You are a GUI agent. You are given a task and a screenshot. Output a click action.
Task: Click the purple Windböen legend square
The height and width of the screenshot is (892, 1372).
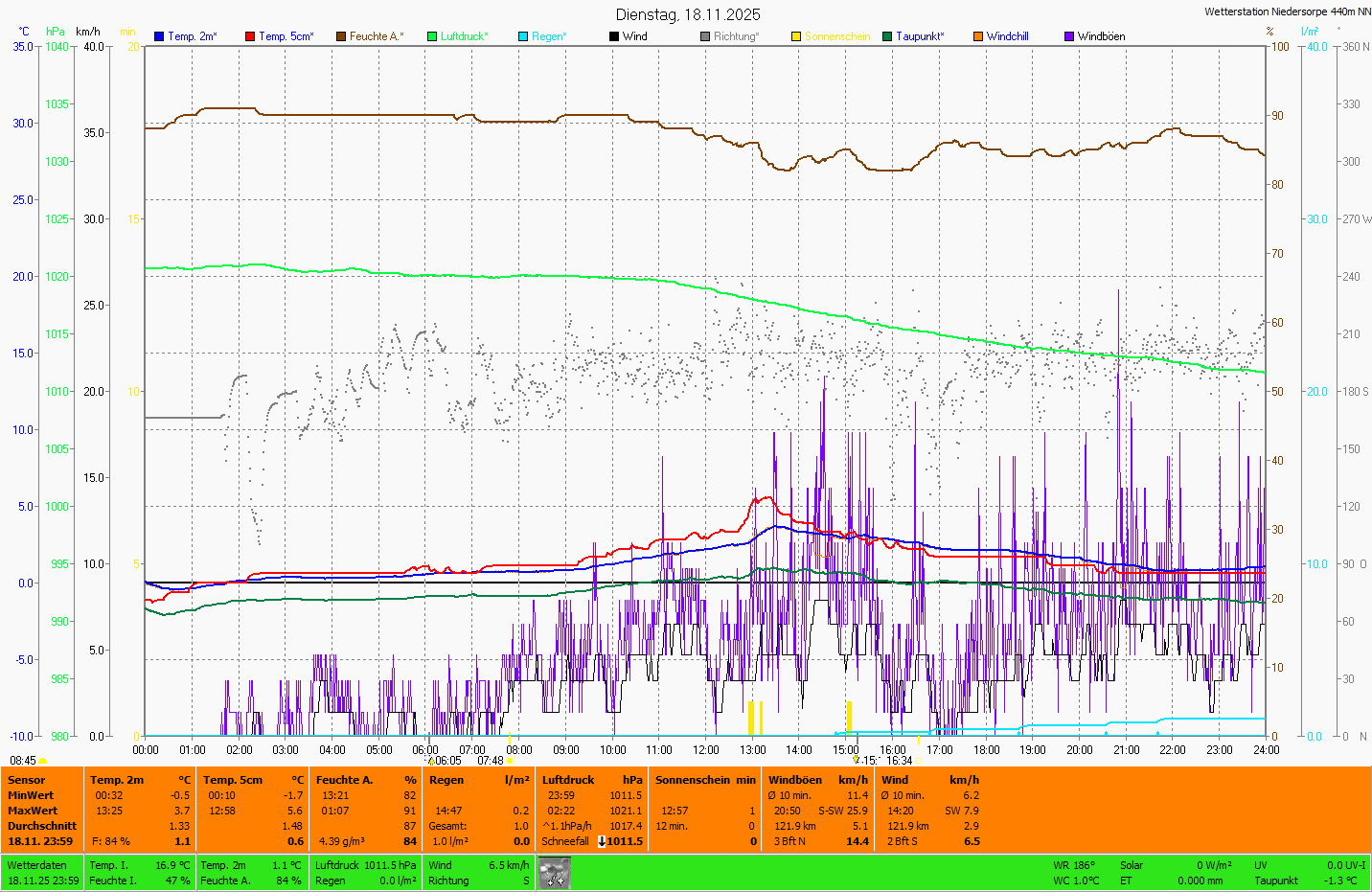(x=1069, y=36)
